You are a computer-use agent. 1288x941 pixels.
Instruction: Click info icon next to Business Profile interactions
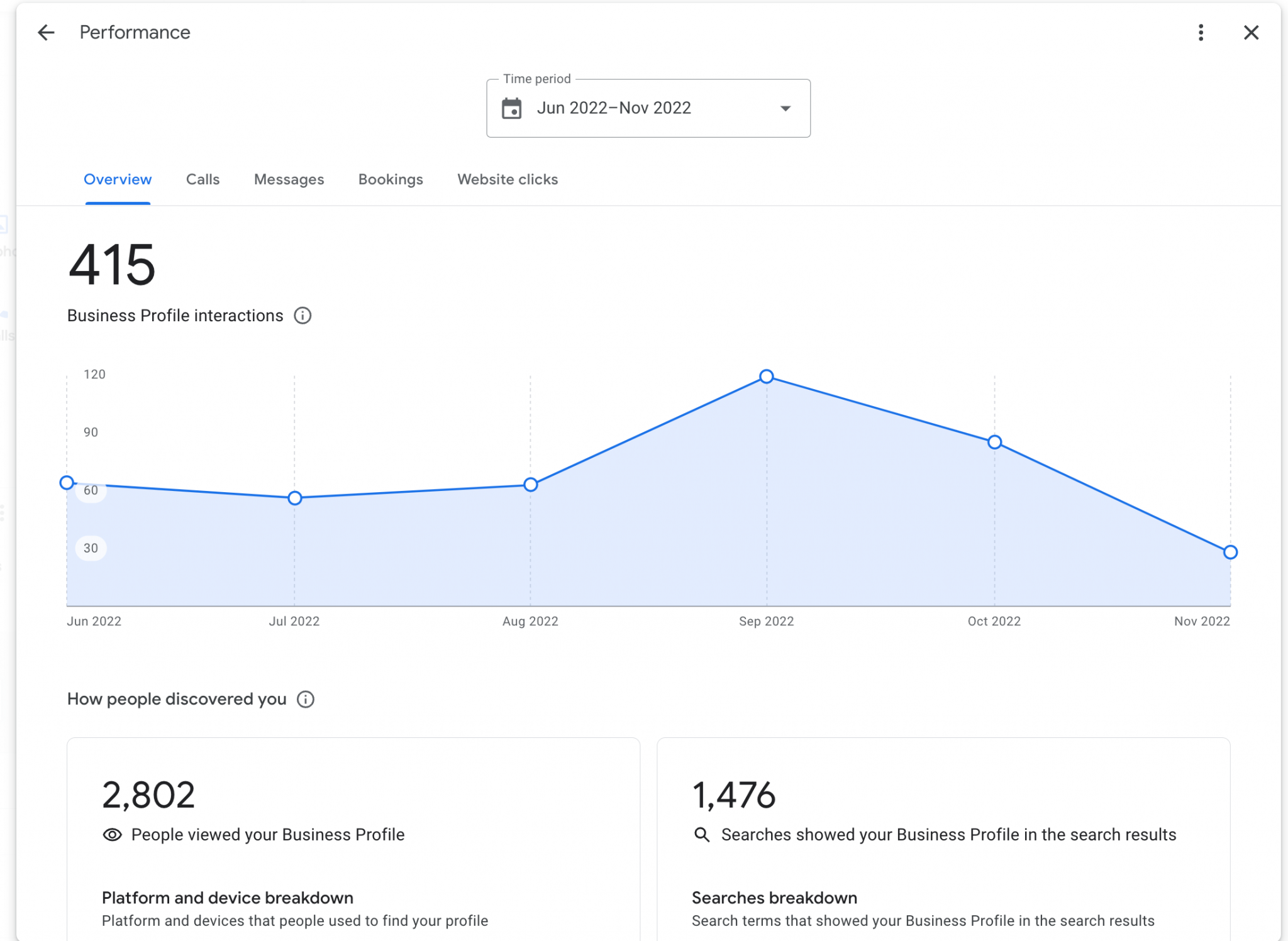[303, 316]
